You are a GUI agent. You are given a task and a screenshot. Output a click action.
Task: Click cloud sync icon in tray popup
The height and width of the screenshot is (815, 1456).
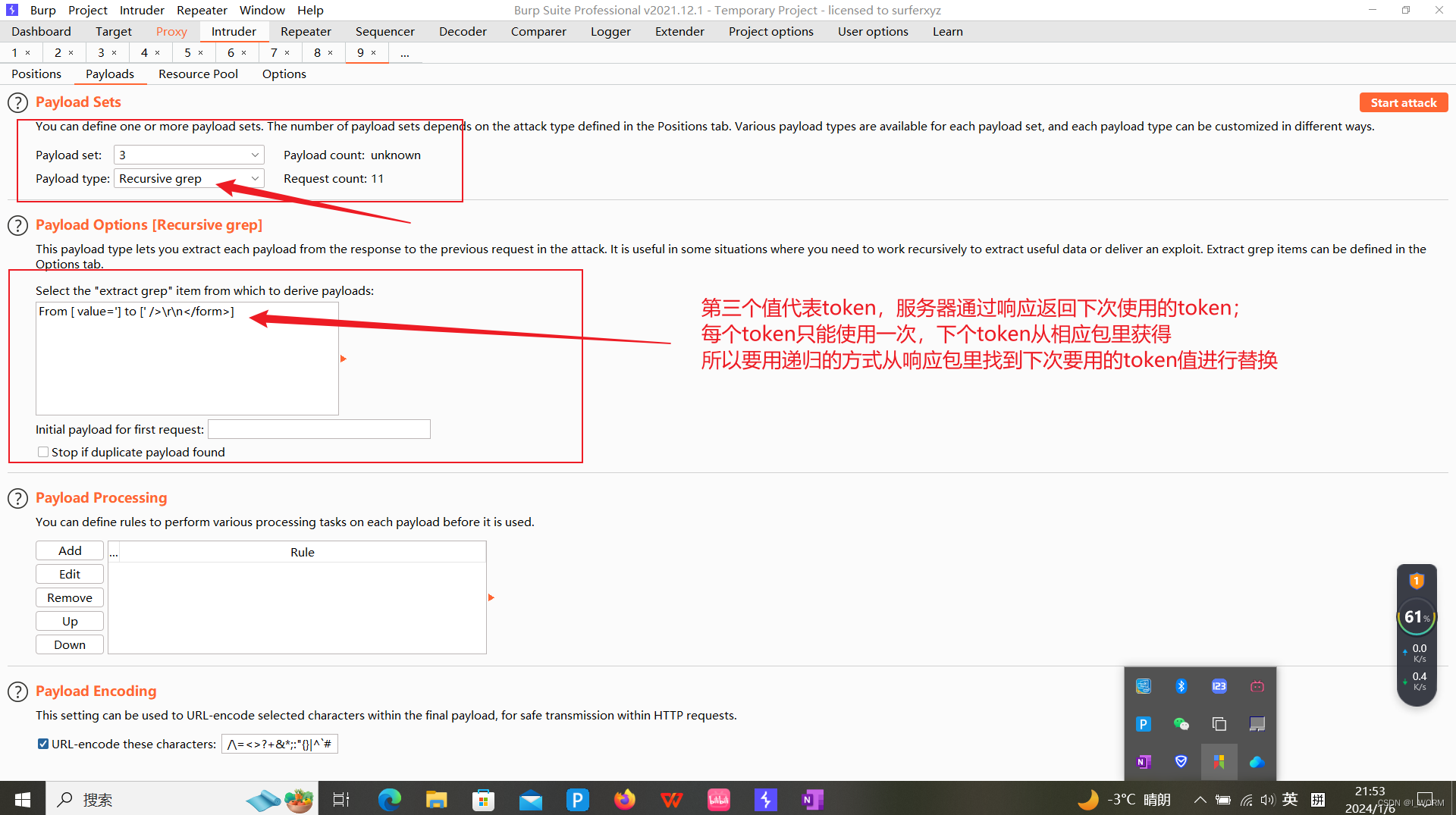pyautogui.click(x=1257, y=762)
